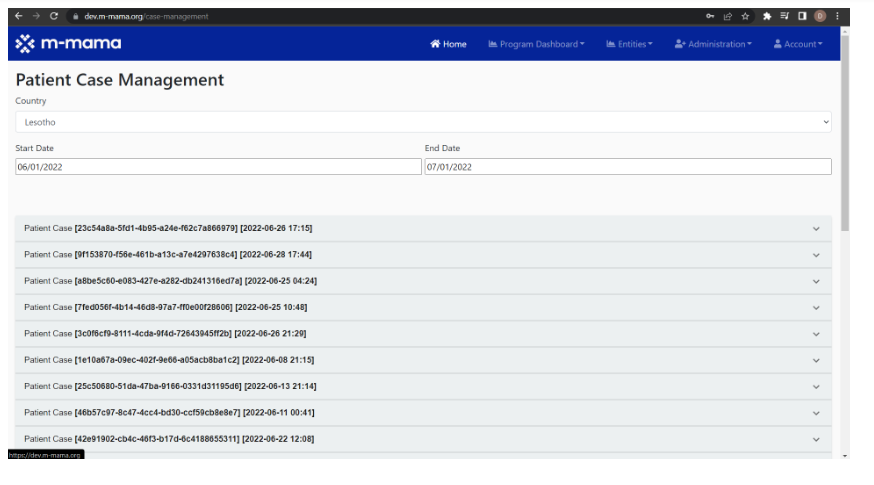Open the Country dropdown showing Lesotho
The height and width of the screenshot is (485, 874).
coord(423,122)
